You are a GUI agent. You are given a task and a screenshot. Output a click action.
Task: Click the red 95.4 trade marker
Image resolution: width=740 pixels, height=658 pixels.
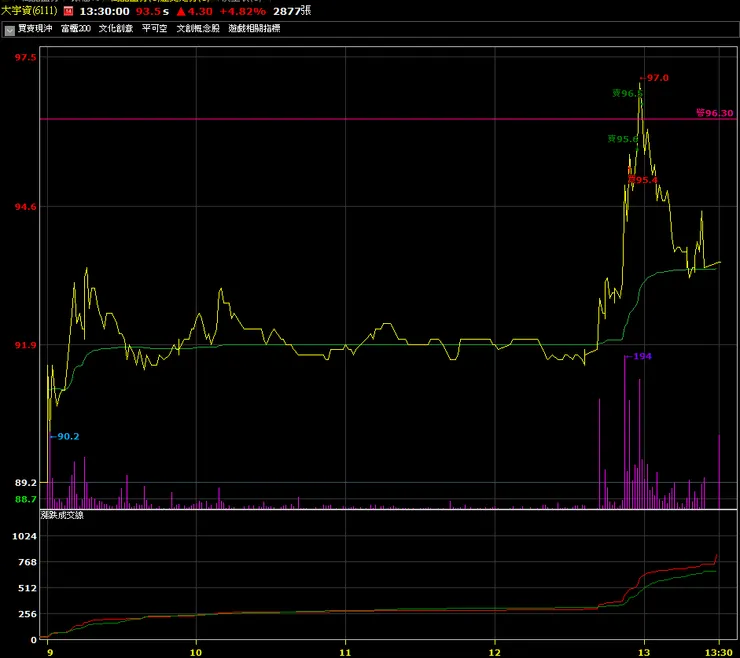[643, 180]
